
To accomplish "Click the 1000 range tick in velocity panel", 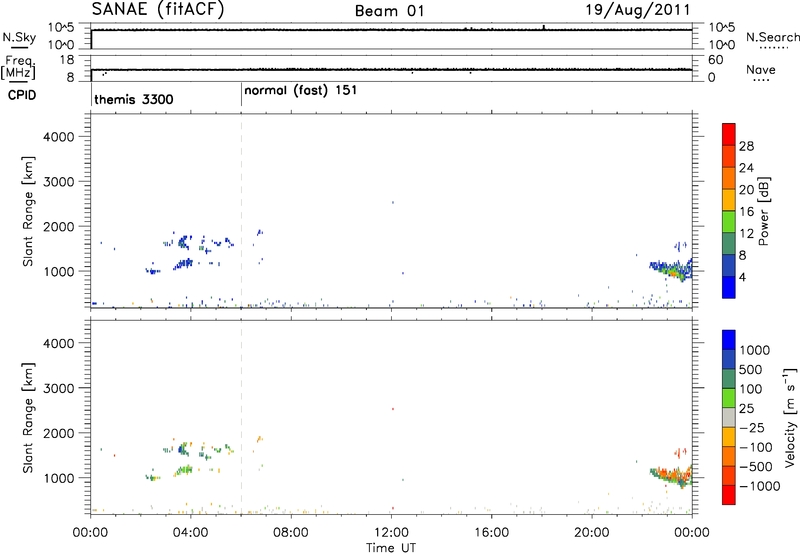I will pos(59,478).
